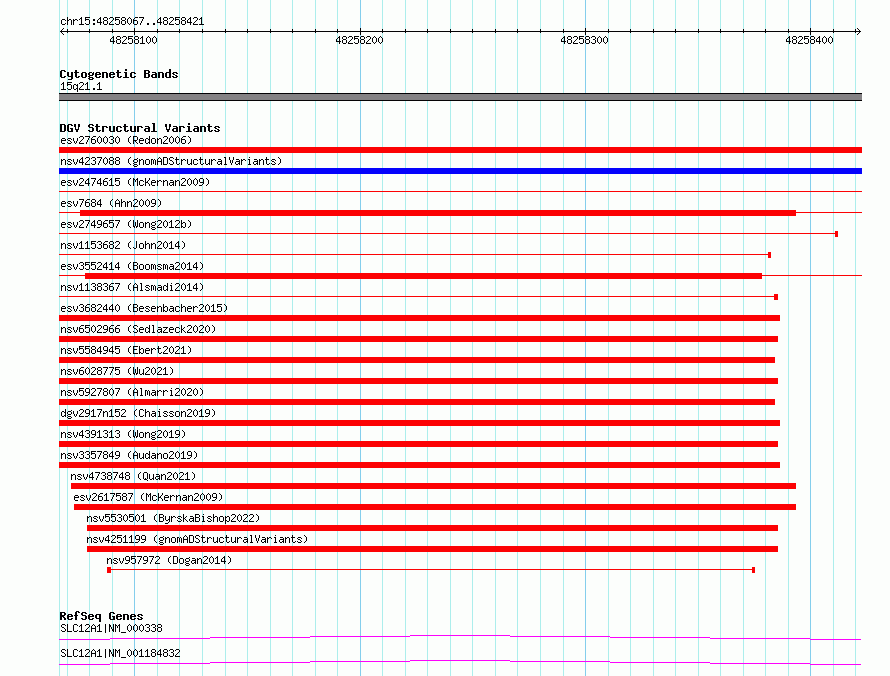Click the end marker of nsv1153682 (John2014)

(x=770, y=255)
